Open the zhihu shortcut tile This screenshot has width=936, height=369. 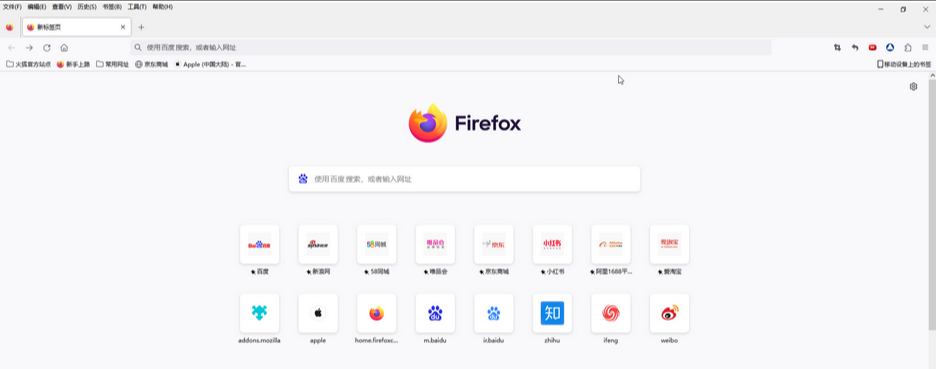tap(552, 313)
